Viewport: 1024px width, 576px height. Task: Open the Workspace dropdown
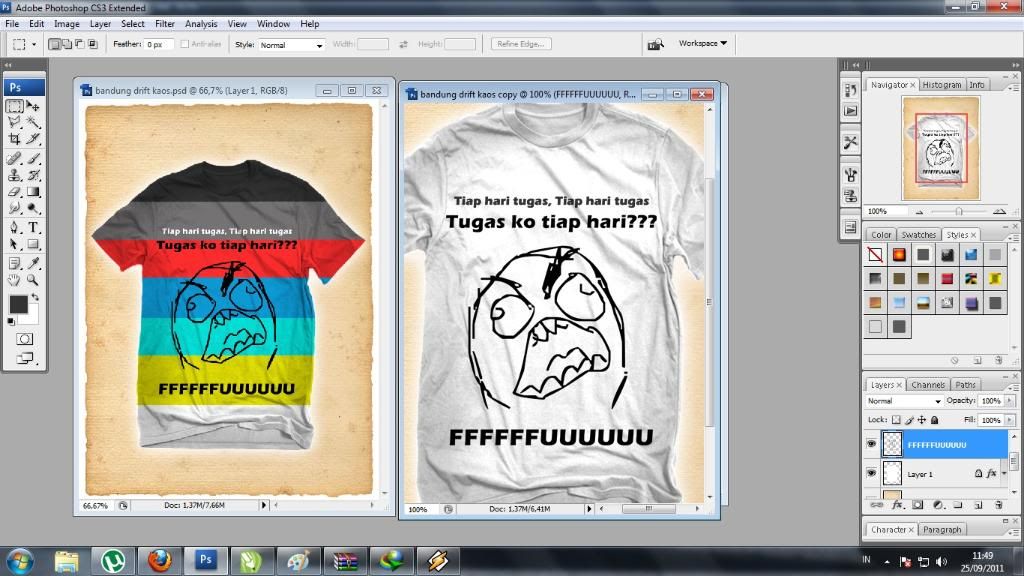[702, 43]
